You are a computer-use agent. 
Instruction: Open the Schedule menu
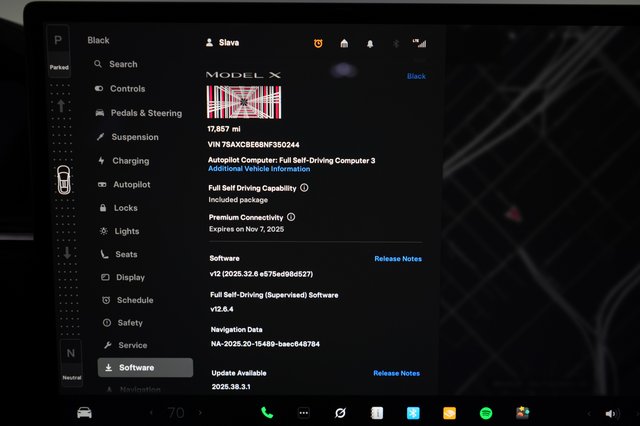tap(128, 300)
